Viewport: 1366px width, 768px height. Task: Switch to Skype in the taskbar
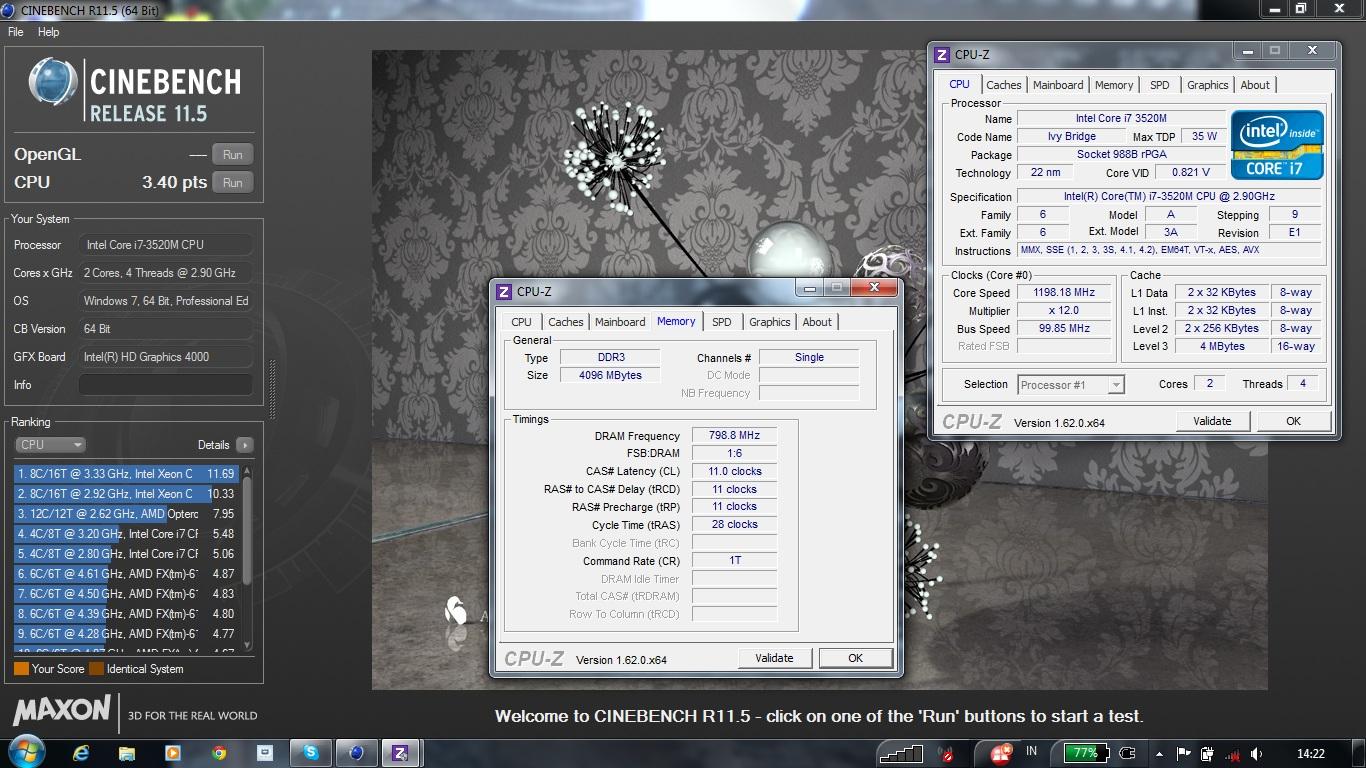pos(311,753)
